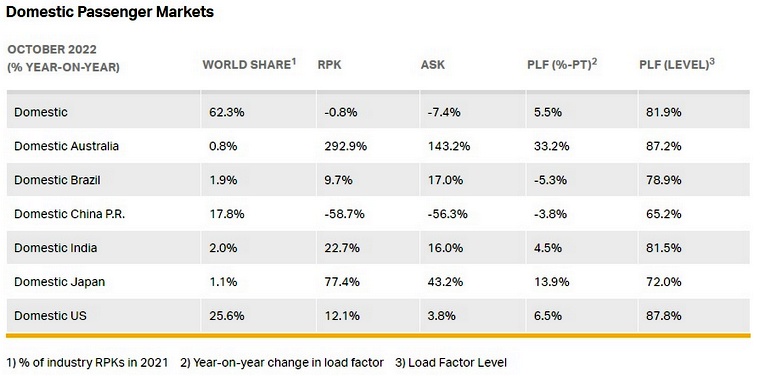Select the 87.8% load factor for US

[663, 315]
